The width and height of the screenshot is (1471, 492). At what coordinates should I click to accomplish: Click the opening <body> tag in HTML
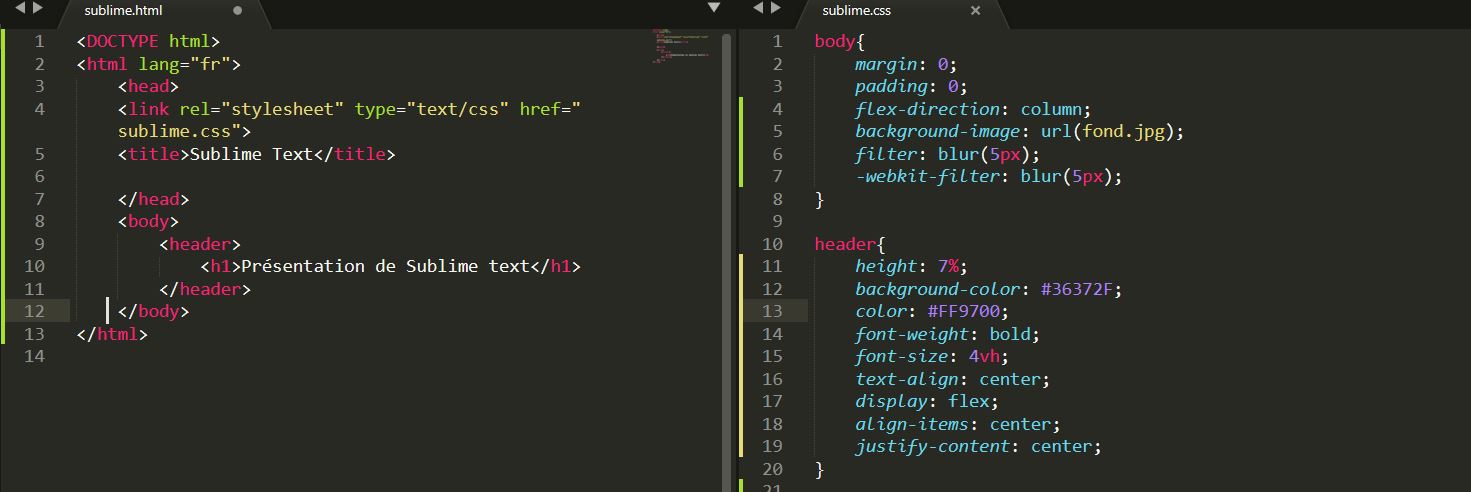point(148,221)
